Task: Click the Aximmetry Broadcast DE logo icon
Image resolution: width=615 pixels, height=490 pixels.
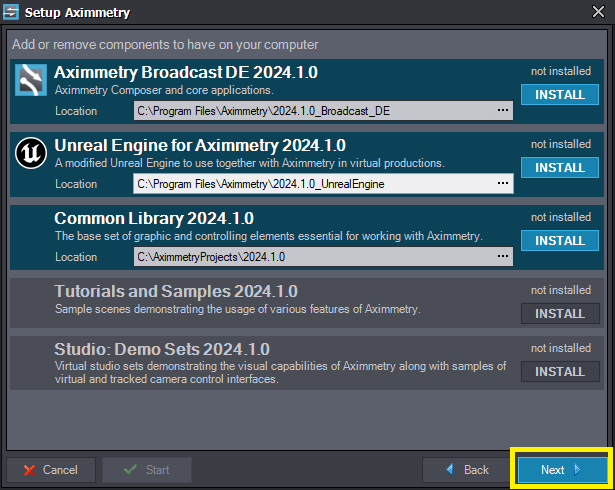Action: (x=32, y=80)
